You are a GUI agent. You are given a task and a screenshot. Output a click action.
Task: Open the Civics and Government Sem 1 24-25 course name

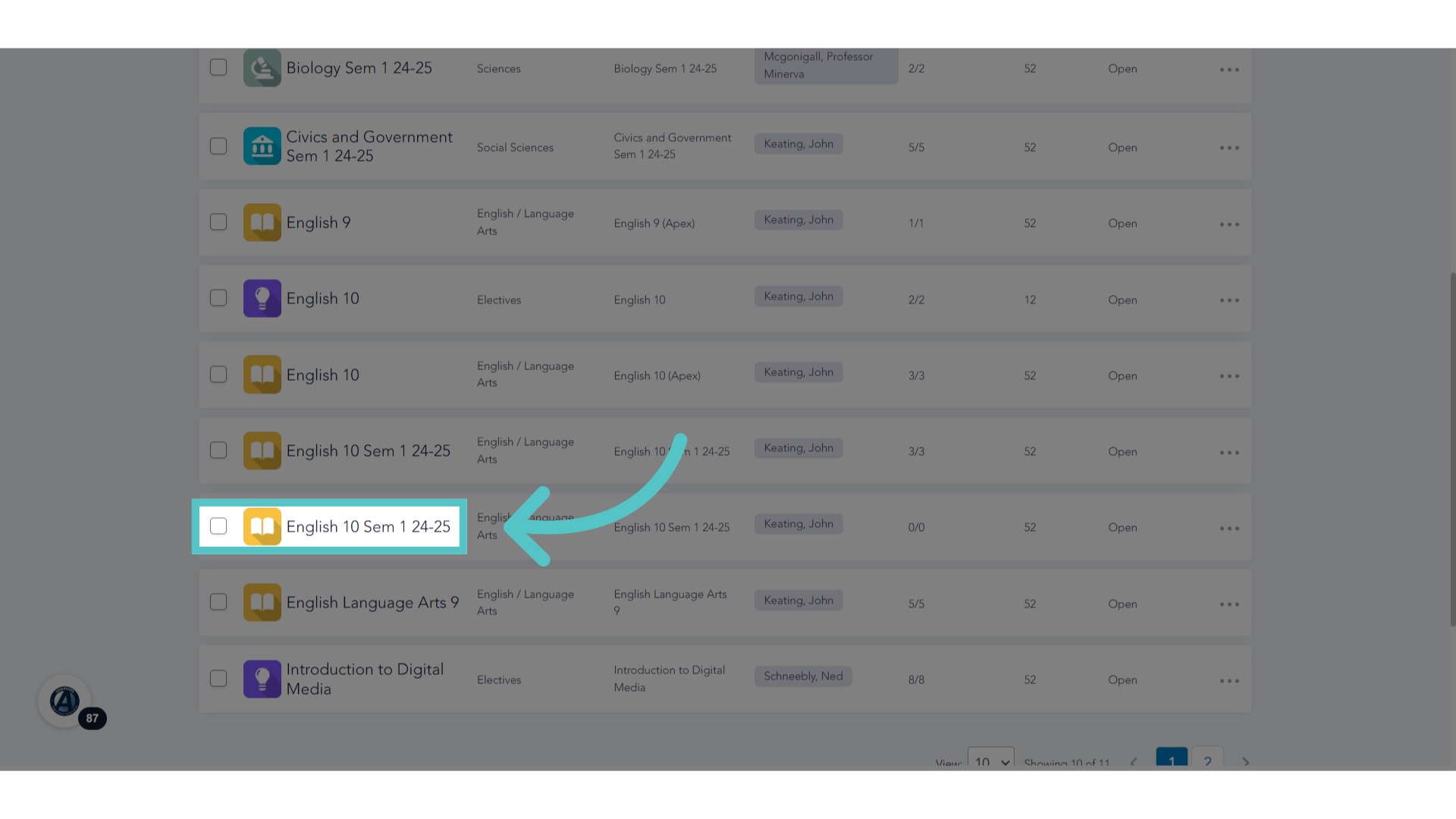click(369, 146)
